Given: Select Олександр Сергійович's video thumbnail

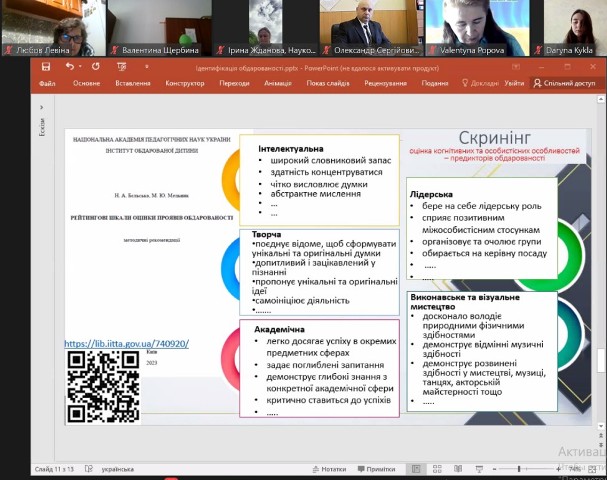Looking at the screenshot, I should pyautogui.click(x=361, y=27).
